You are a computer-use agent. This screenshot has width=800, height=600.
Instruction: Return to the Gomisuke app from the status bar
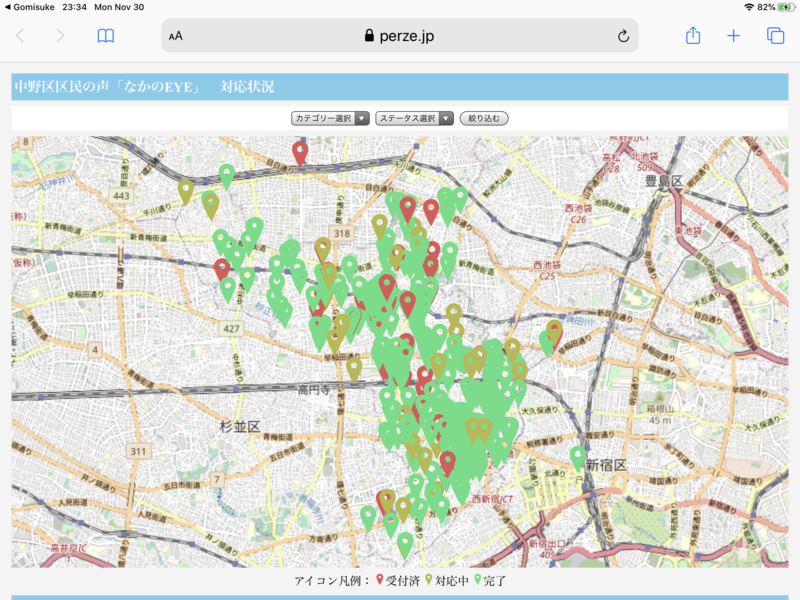(x=30, y=7)
